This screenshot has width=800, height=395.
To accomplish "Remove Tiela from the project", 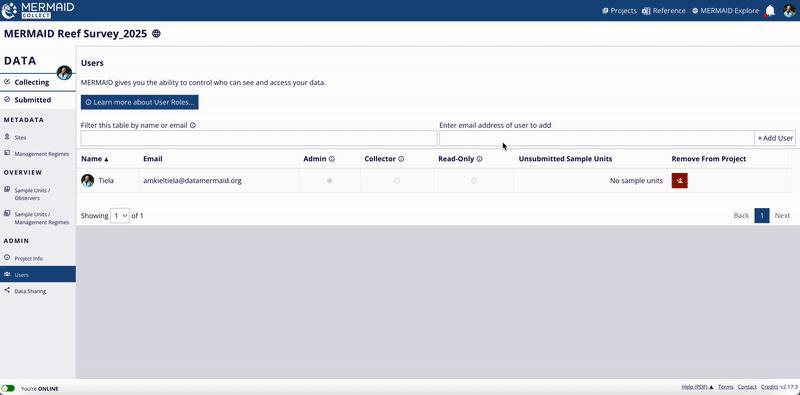I will click(680, 181).
